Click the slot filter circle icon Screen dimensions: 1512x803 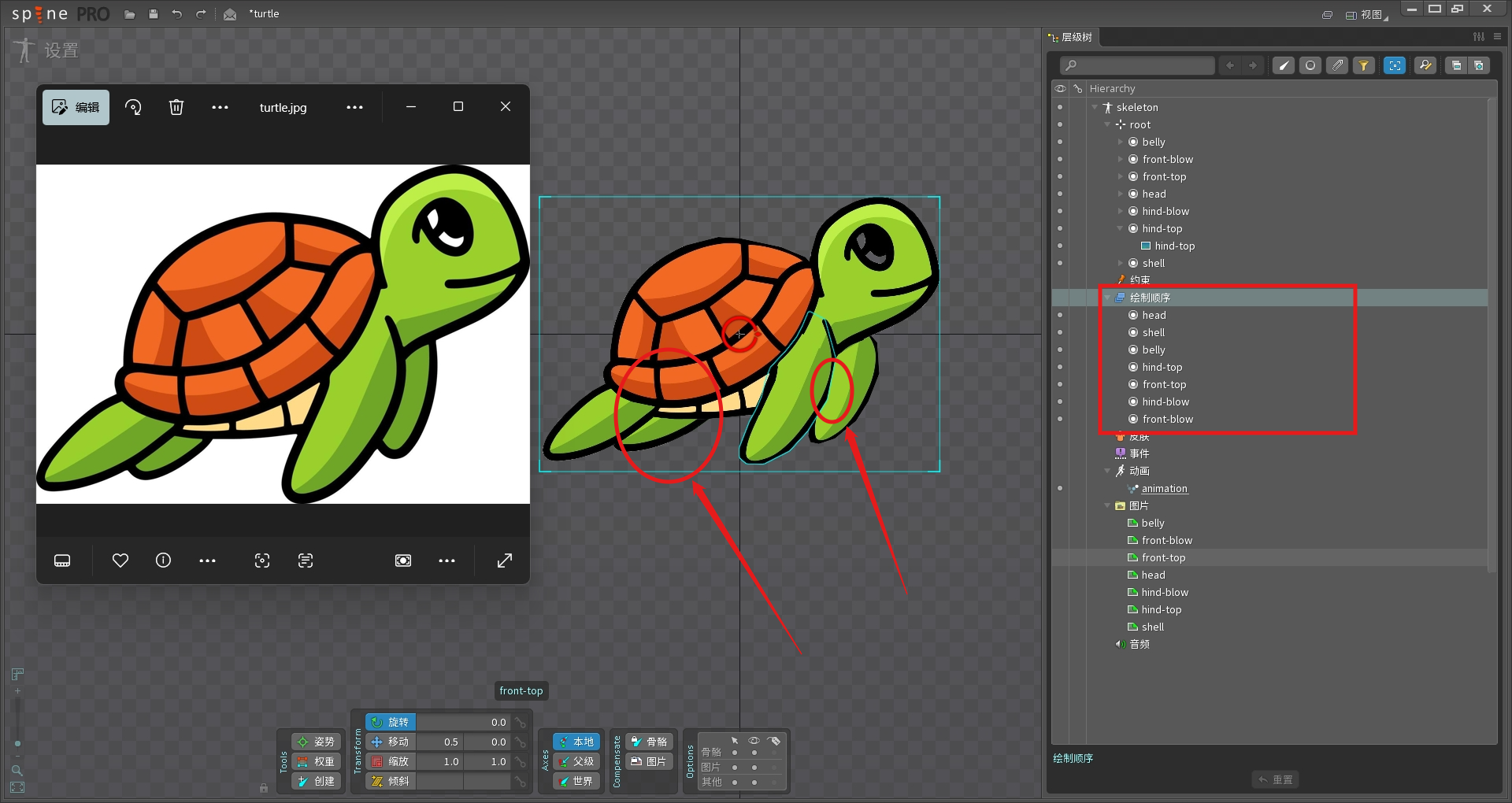[1310, 65]
